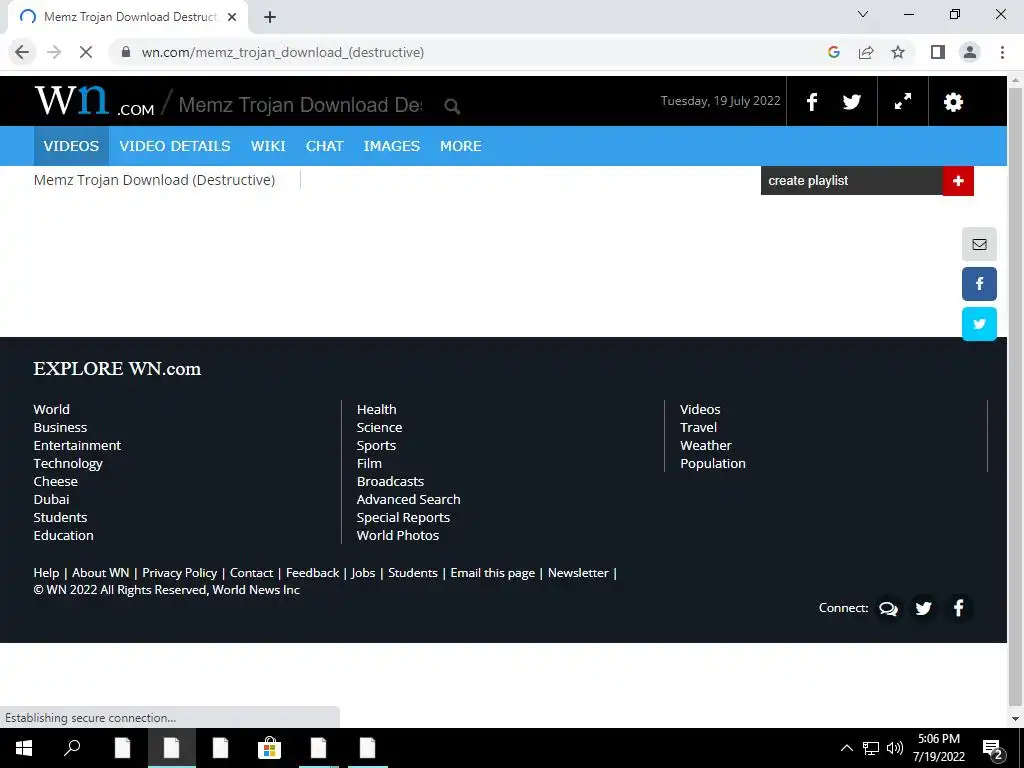Open the Facebook icon in top header

click(812, 102)
